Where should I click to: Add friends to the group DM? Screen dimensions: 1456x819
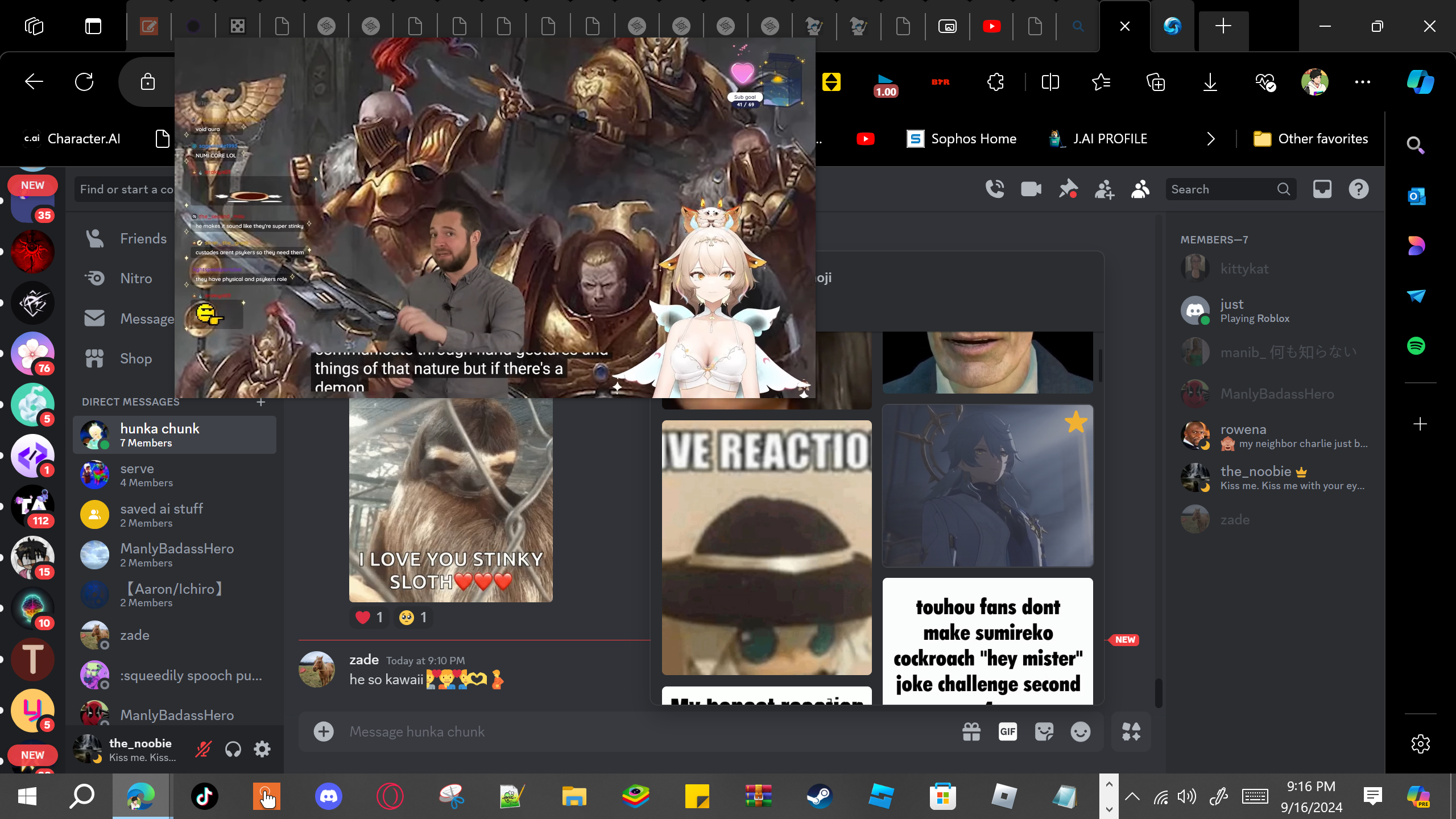click(1104, 189)
